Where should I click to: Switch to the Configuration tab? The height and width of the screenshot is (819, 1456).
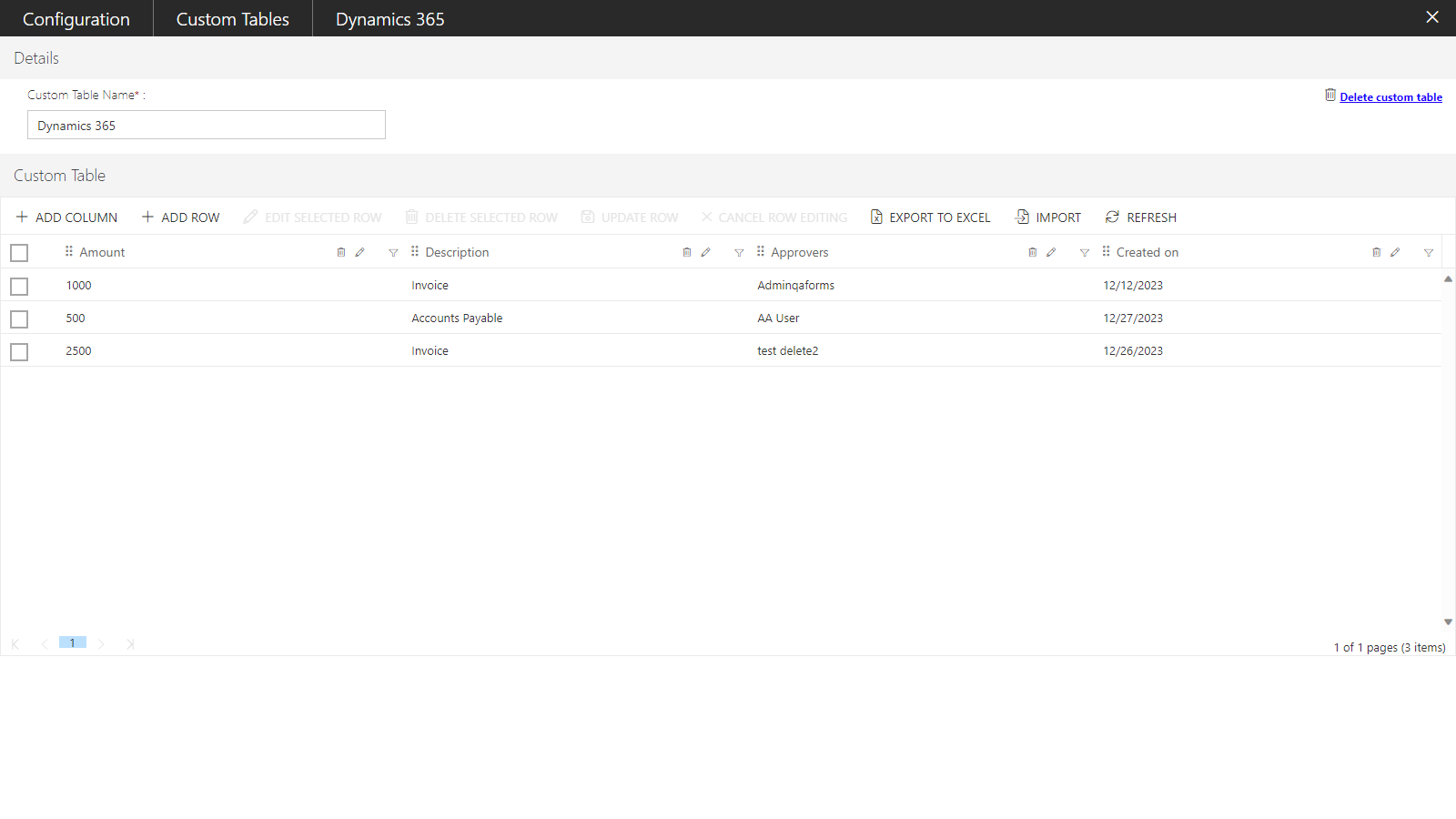click(x=76, y=19)
